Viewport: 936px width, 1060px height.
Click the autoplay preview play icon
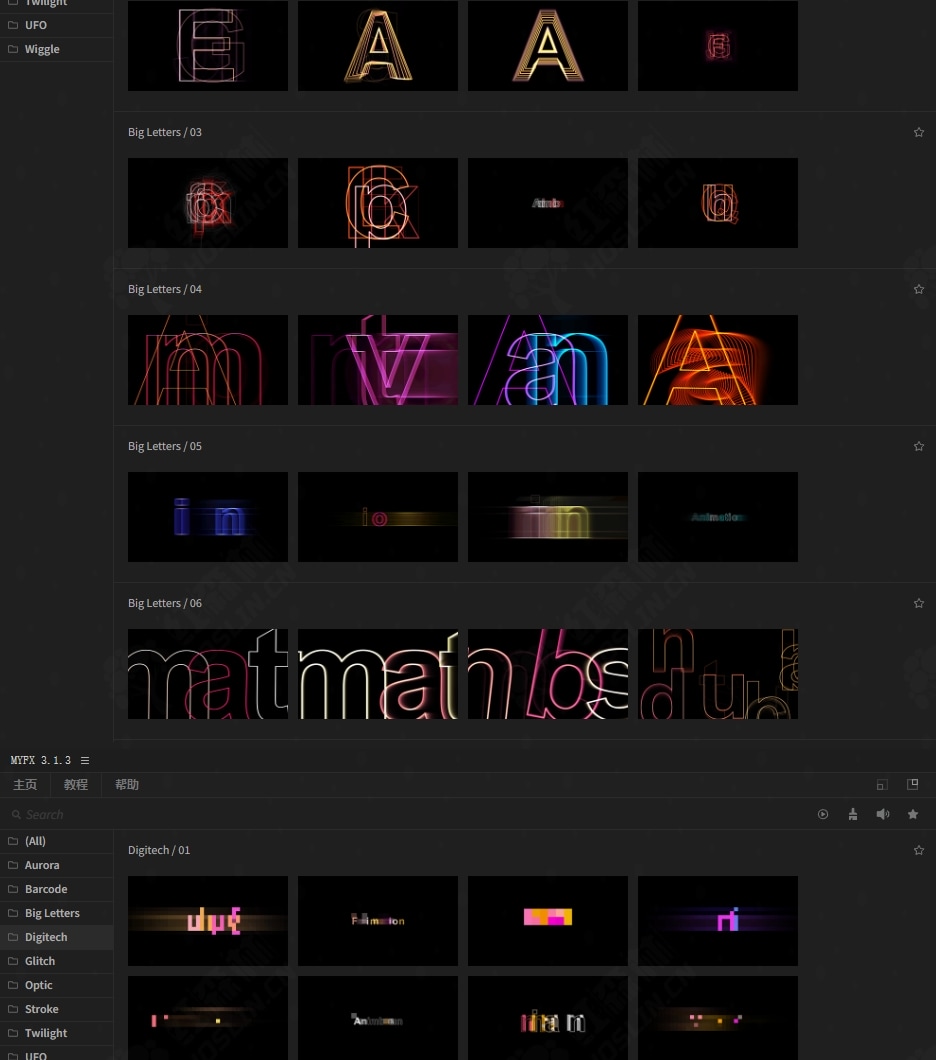click(823, 815)
